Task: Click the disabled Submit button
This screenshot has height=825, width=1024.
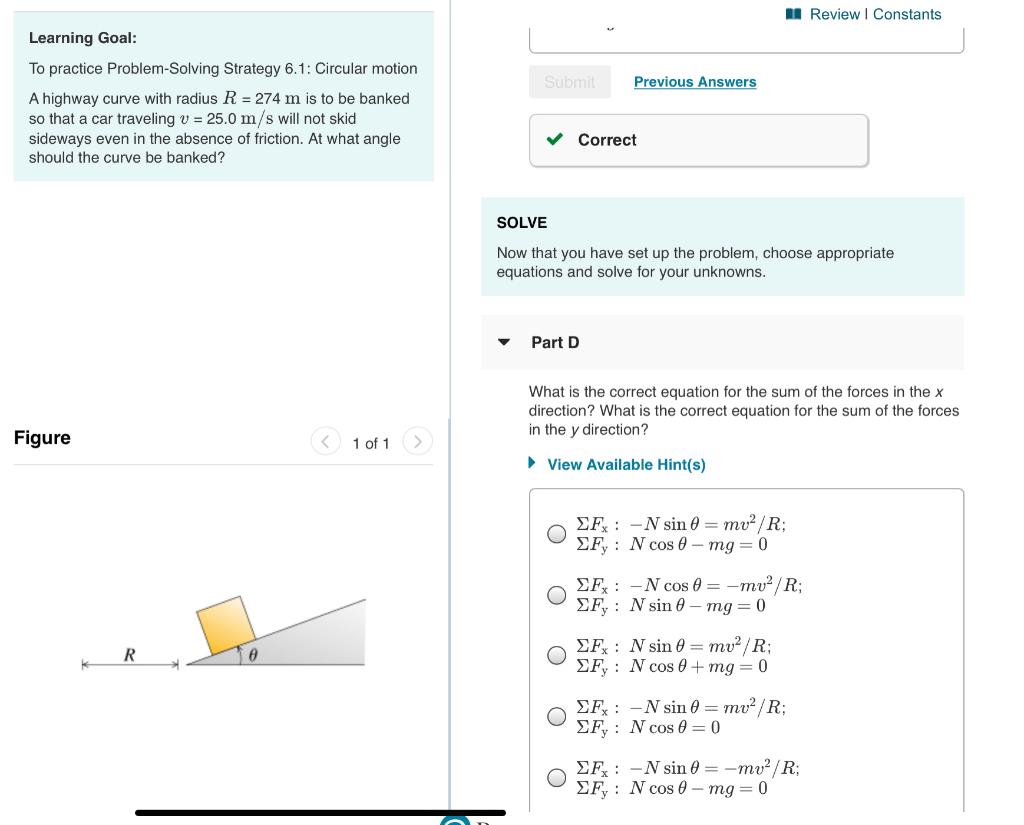Action: tap(570, 81)
